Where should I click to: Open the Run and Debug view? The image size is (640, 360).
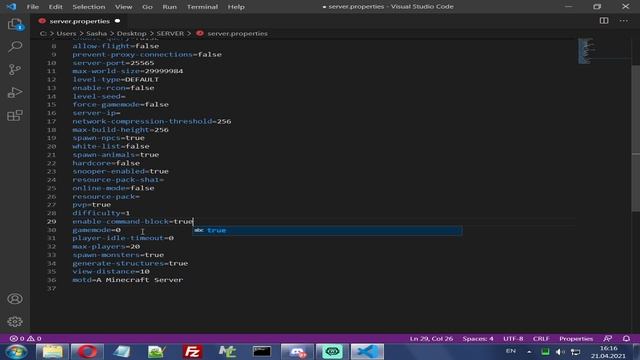point(15,93)
